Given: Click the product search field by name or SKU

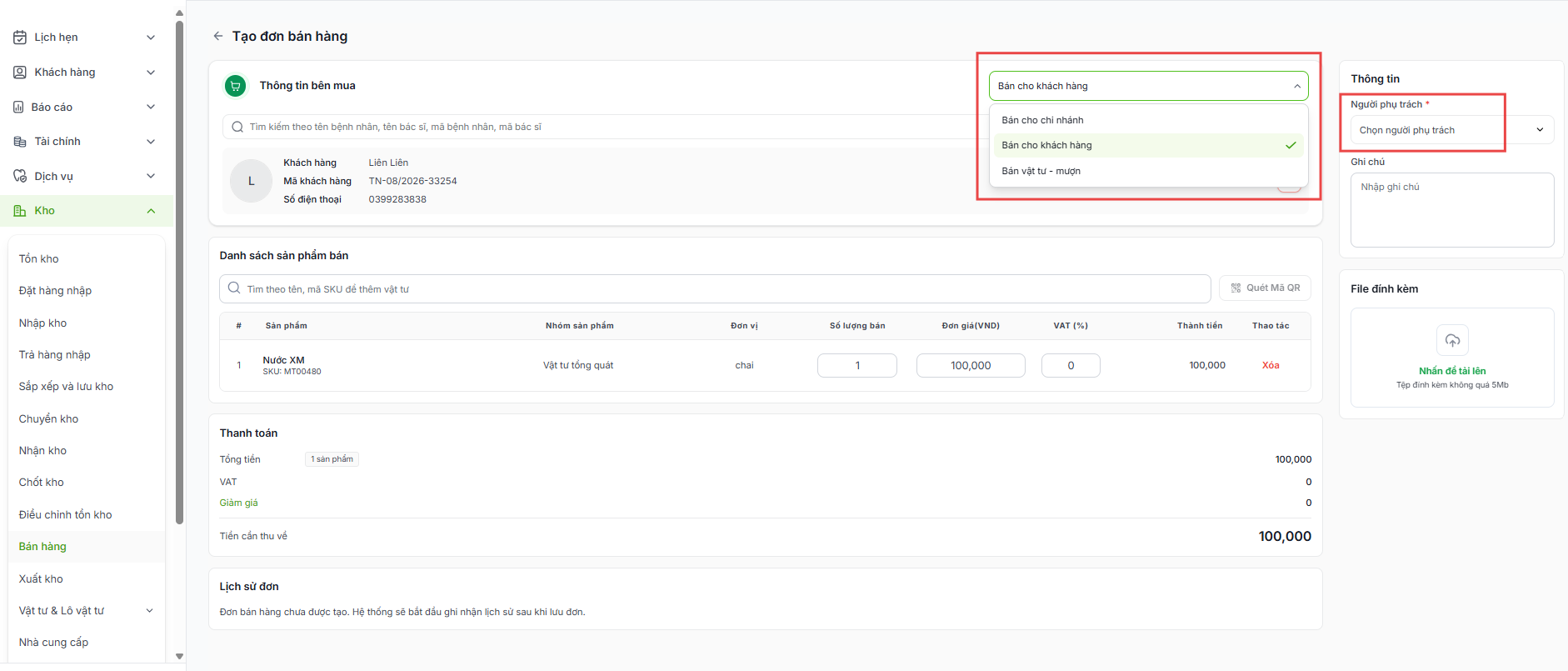Looking at the screenshot, I should click(715, 288).
